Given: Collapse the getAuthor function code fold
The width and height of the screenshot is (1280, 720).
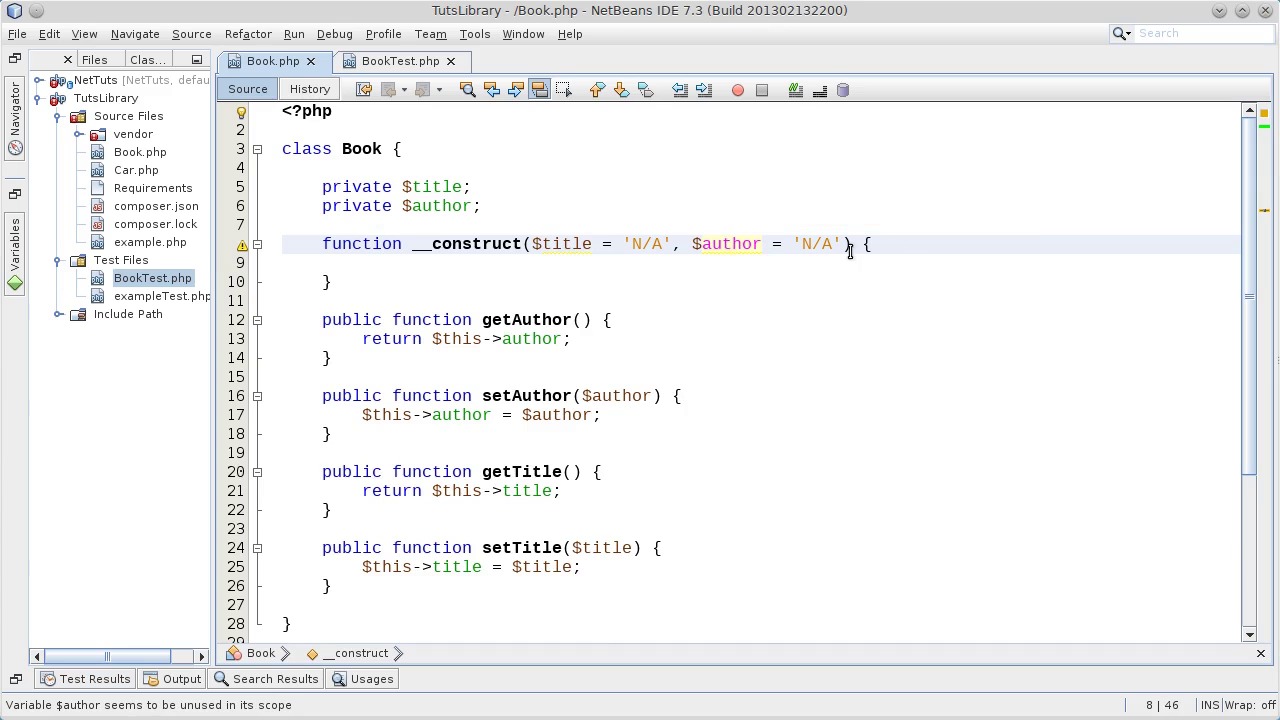Looking at the screenshot, I should pos(257,320).
